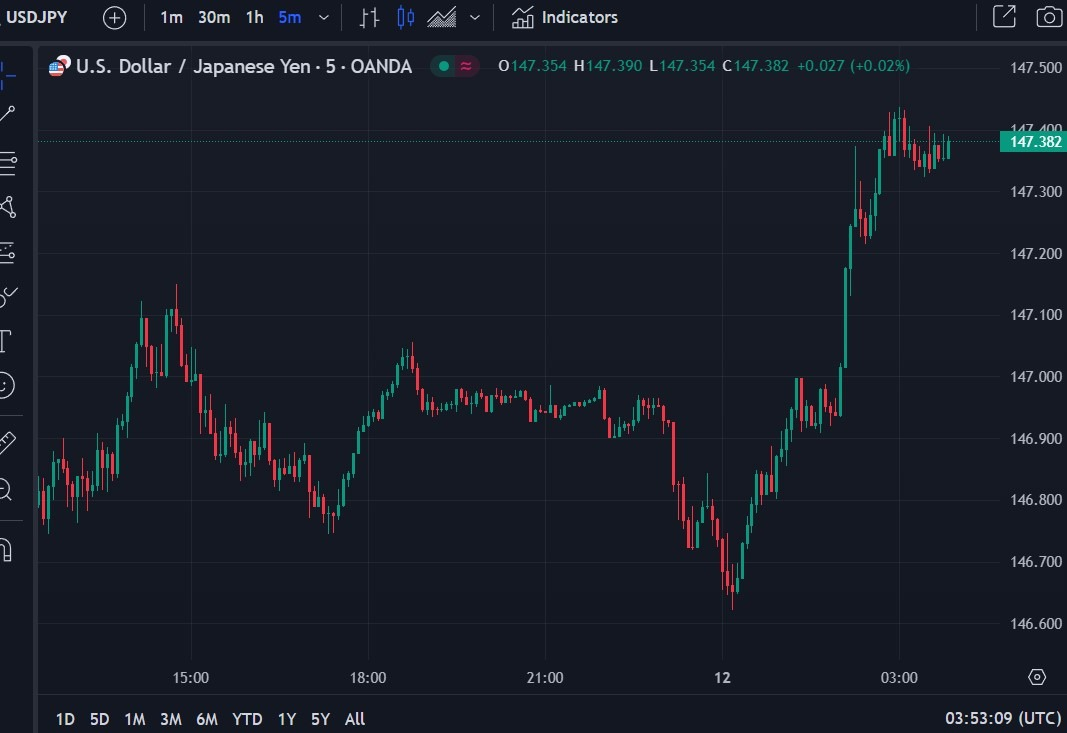Click the close value C147.382

(755, 66)
